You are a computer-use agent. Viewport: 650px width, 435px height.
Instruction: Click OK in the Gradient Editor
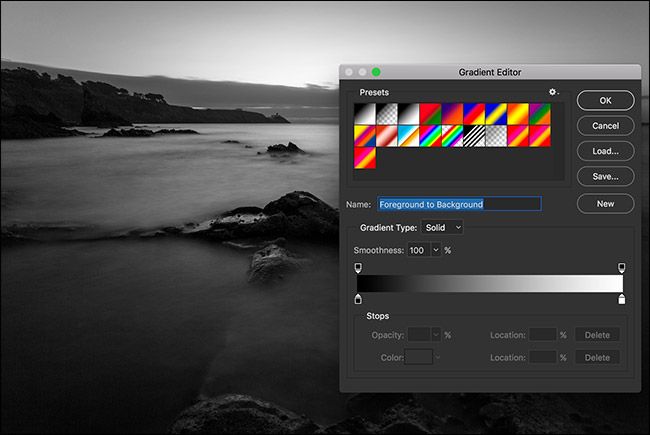(x=605, y=100)
